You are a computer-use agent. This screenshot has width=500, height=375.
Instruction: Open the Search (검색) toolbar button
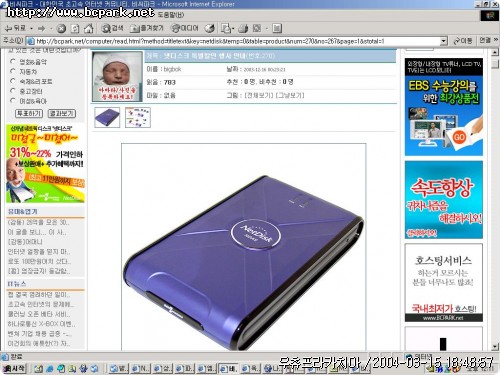(x=112, y=29)
